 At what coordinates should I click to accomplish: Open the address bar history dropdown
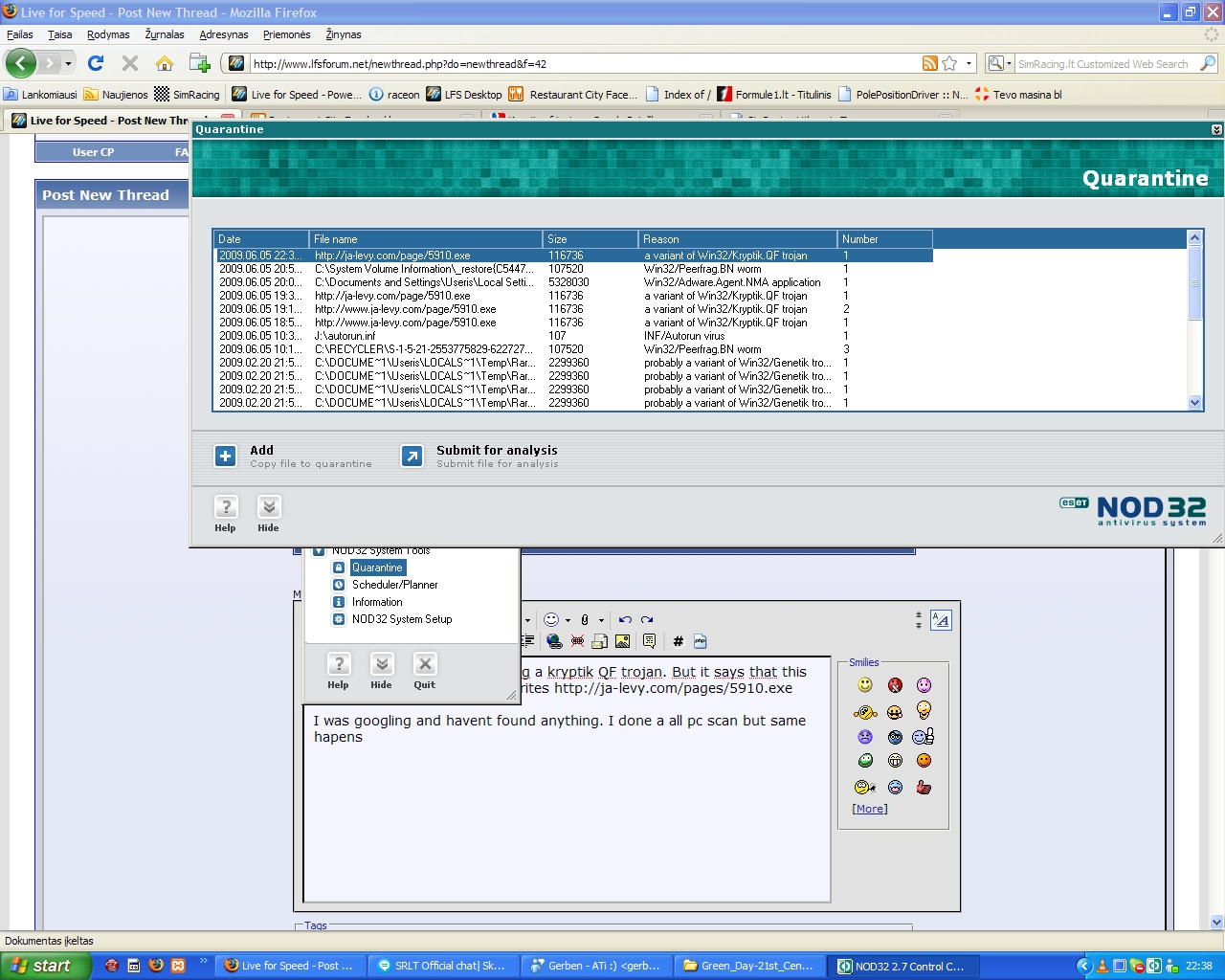[x=969, y=64]
